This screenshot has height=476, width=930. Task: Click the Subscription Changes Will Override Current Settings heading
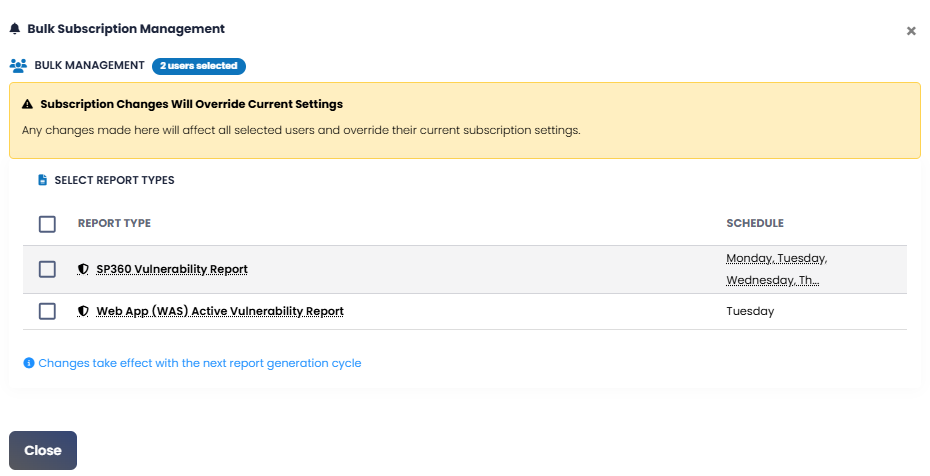tap(192, 104)
